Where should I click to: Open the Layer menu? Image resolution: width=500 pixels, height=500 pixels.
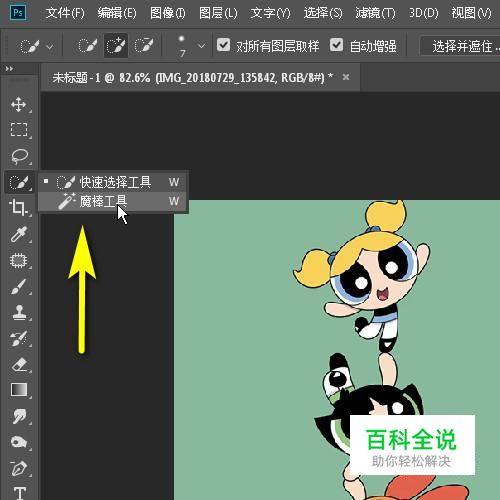pyautogui.click(x=218, y=13)
